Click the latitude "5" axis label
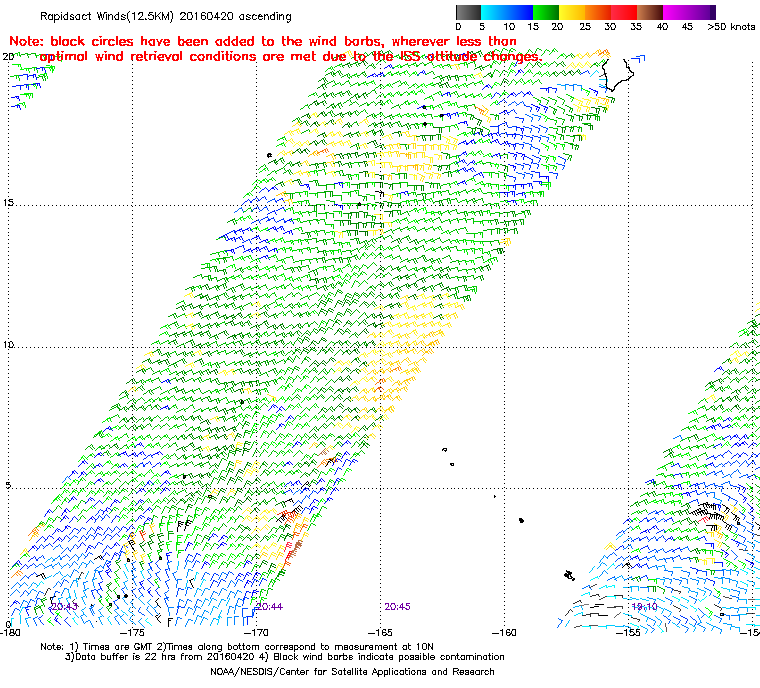Viewport: 760px width, 688px height. [x=7, y=485]
